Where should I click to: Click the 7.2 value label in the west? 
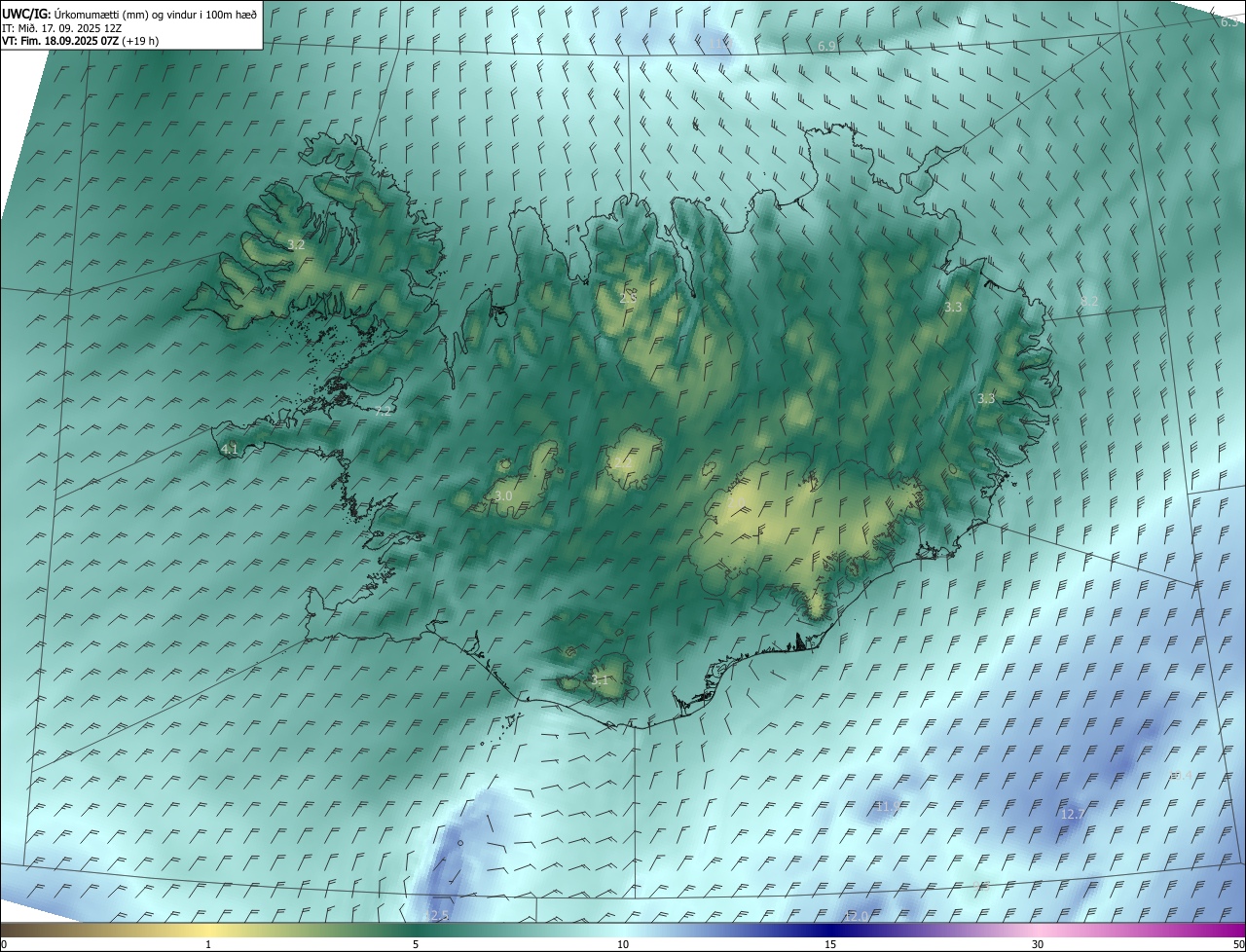tap(383, 411)
